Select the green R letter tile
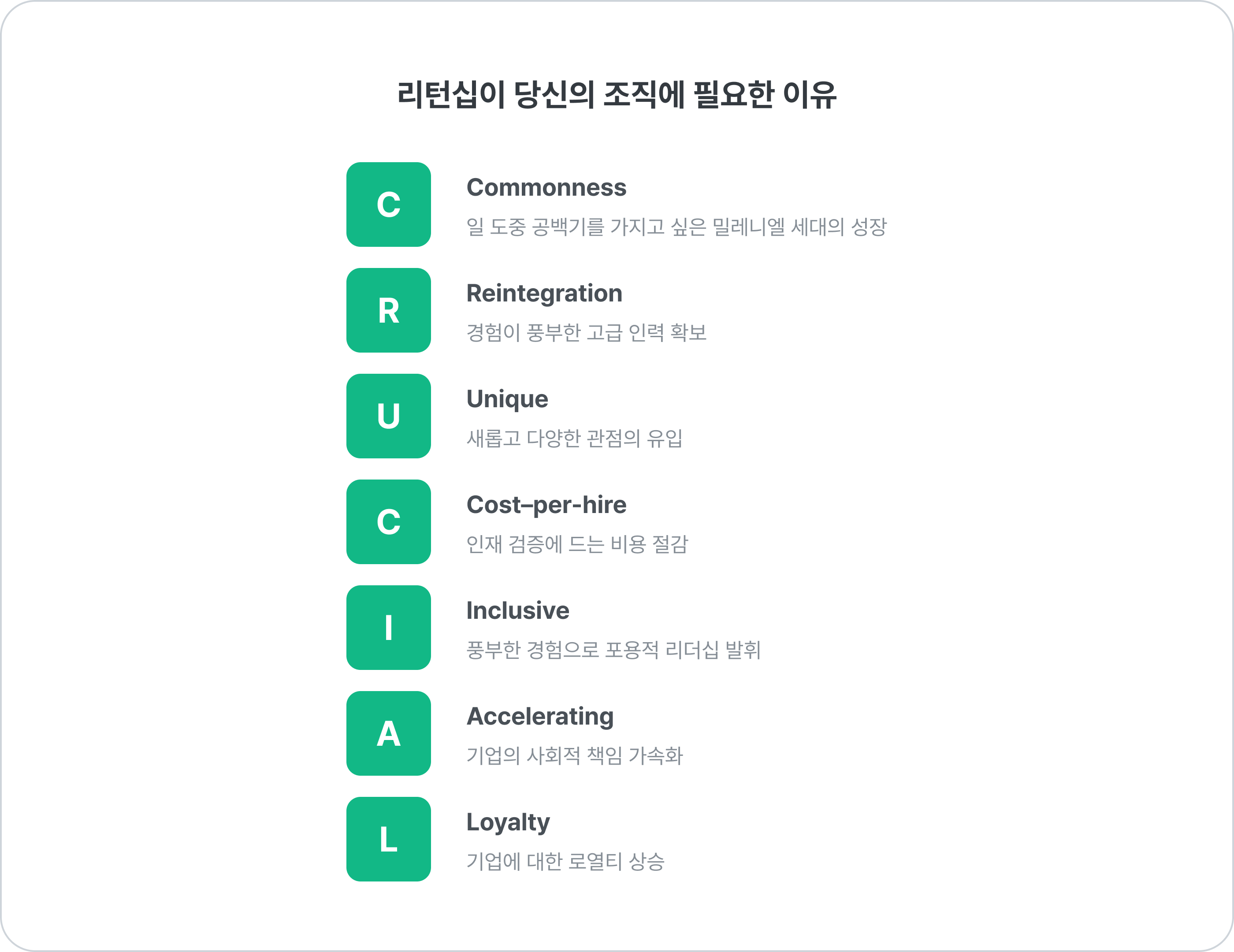Viewport: 1234px width, 952px height. pyautogui.click(x=388, y=310)
